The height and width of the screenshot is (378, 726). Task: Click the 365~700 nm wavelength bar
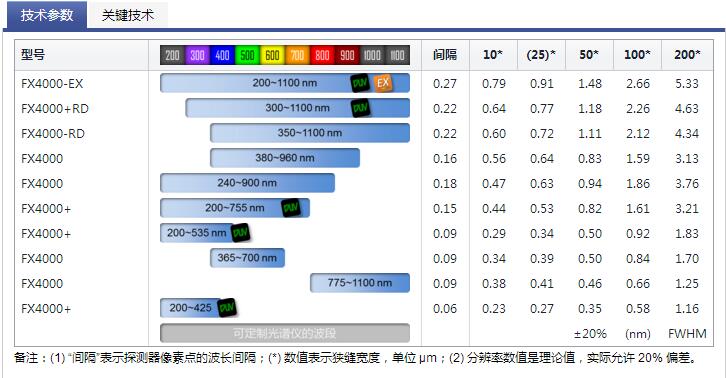(247, 258)
